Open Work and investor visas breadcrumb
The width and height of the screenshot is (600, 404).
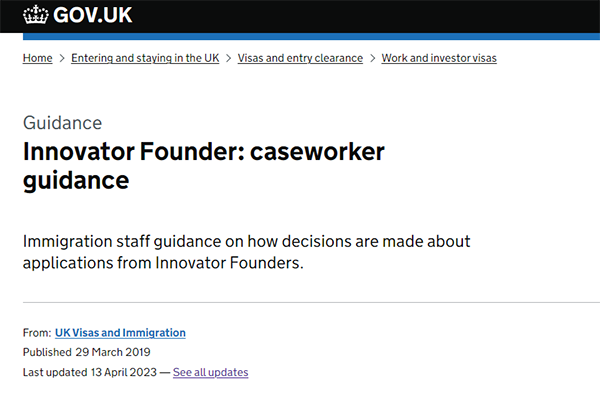[x=439, y=58]
